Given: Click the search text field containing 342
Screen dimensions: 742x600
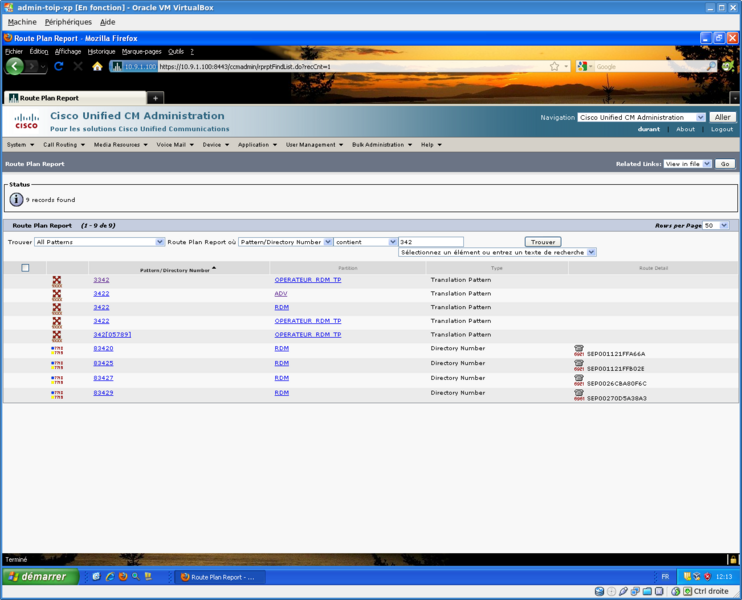Looking at the screenshot, I should pyautogui.click(x=430, y=242).
